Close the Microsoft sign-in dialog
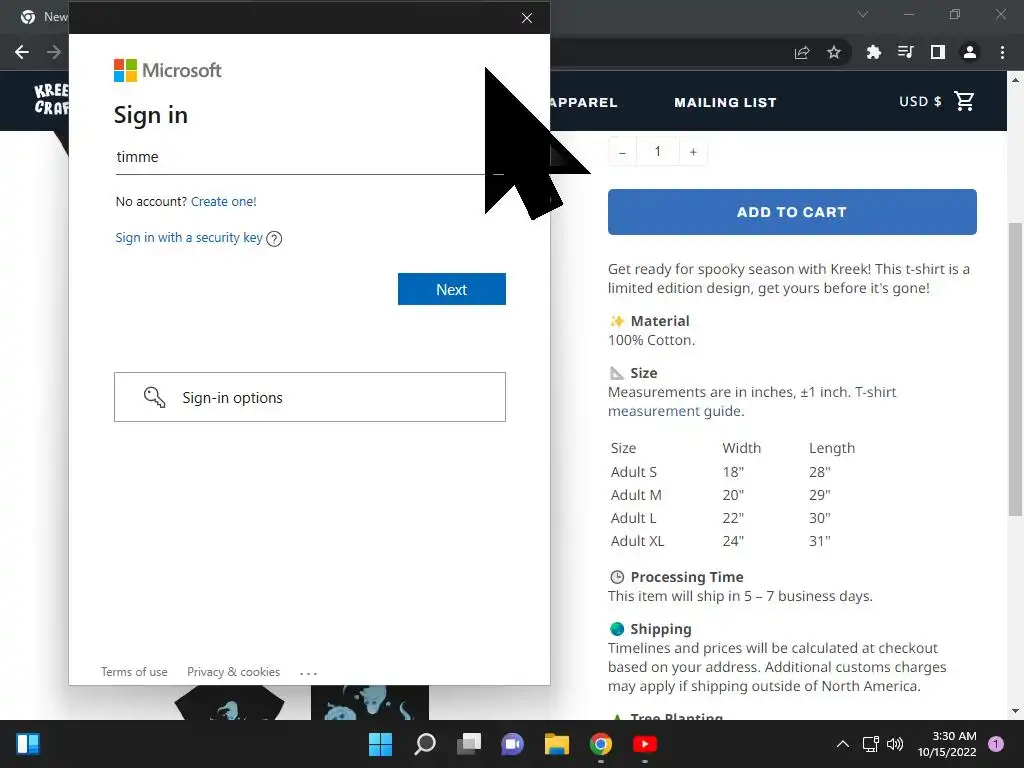 (x=527, y=18)
